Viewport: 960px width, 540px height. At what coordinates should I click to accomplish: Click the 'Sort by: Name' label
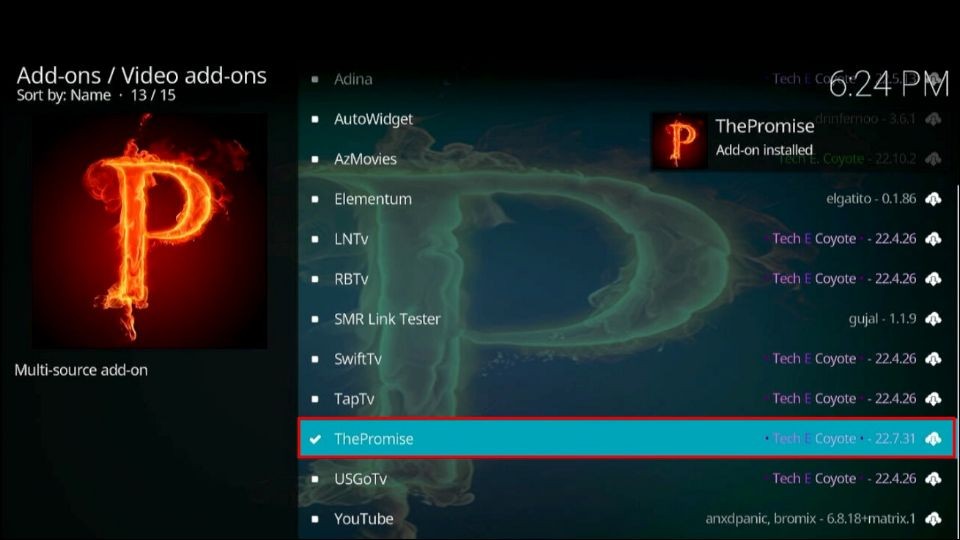pos(64,96)
